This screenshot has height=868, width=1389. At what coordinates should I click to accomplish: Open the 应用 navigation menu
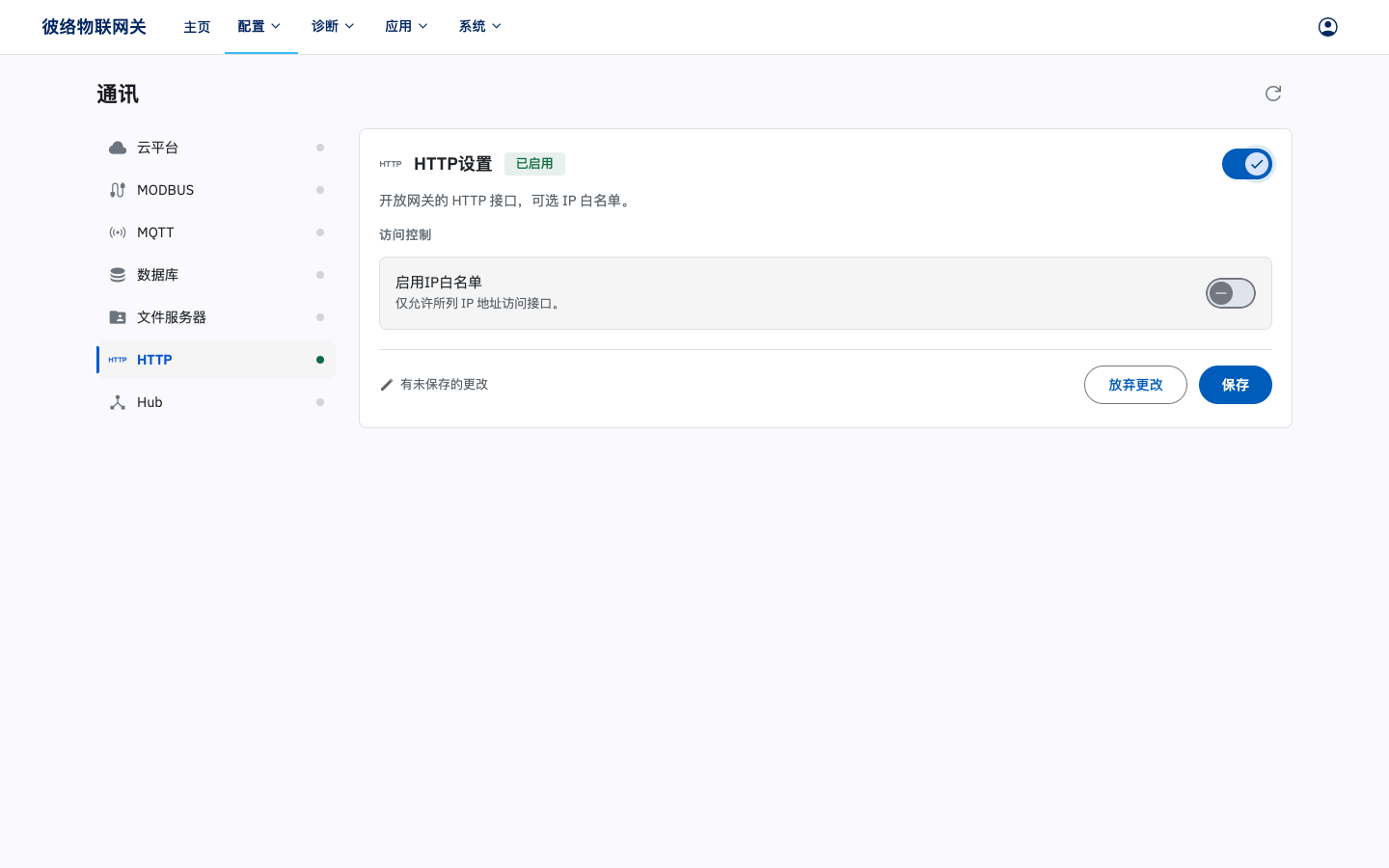coord(407,26)
